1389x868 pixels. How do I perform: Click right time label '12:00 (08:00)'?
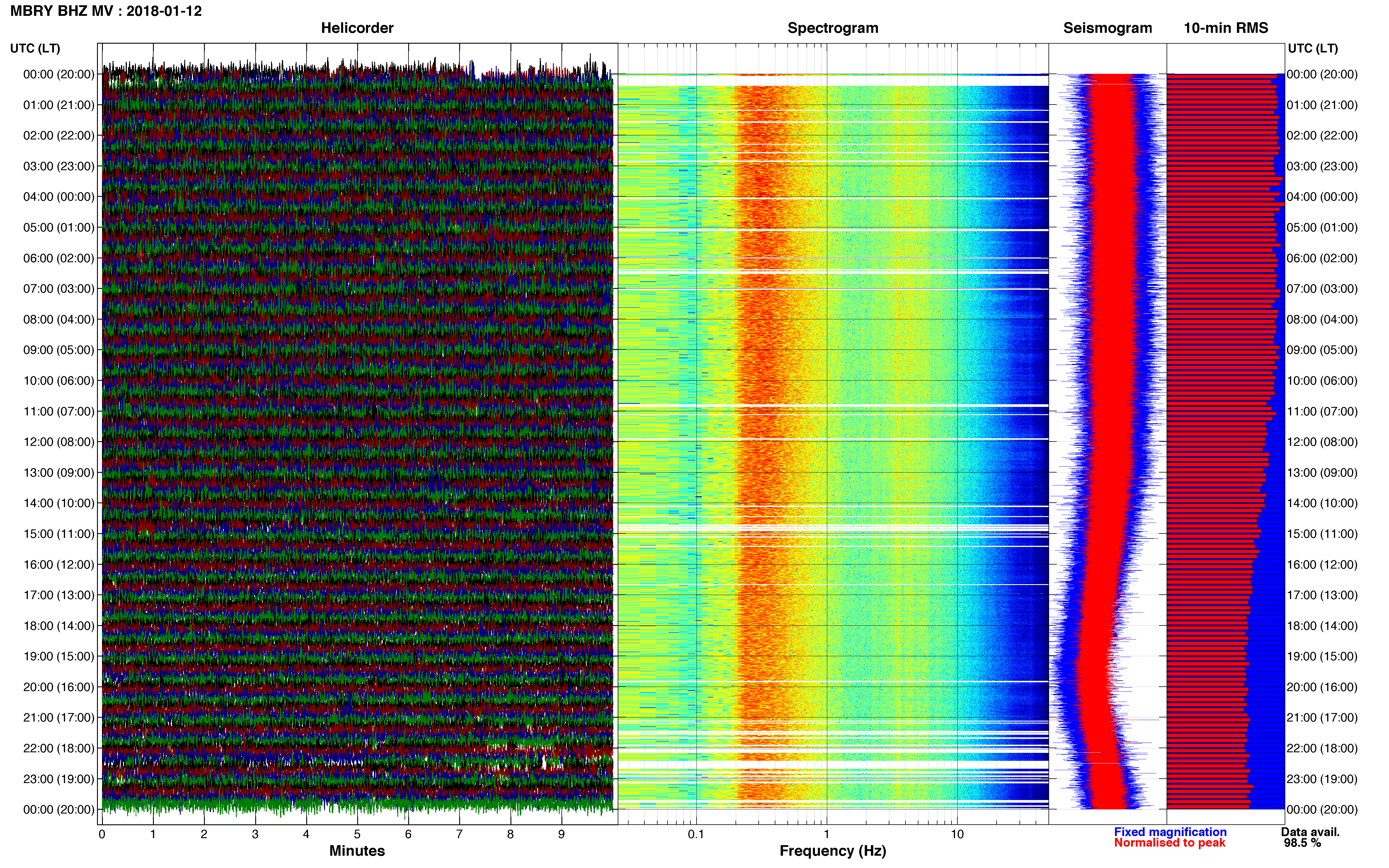pyautogui.click(x=1322, y=442)
